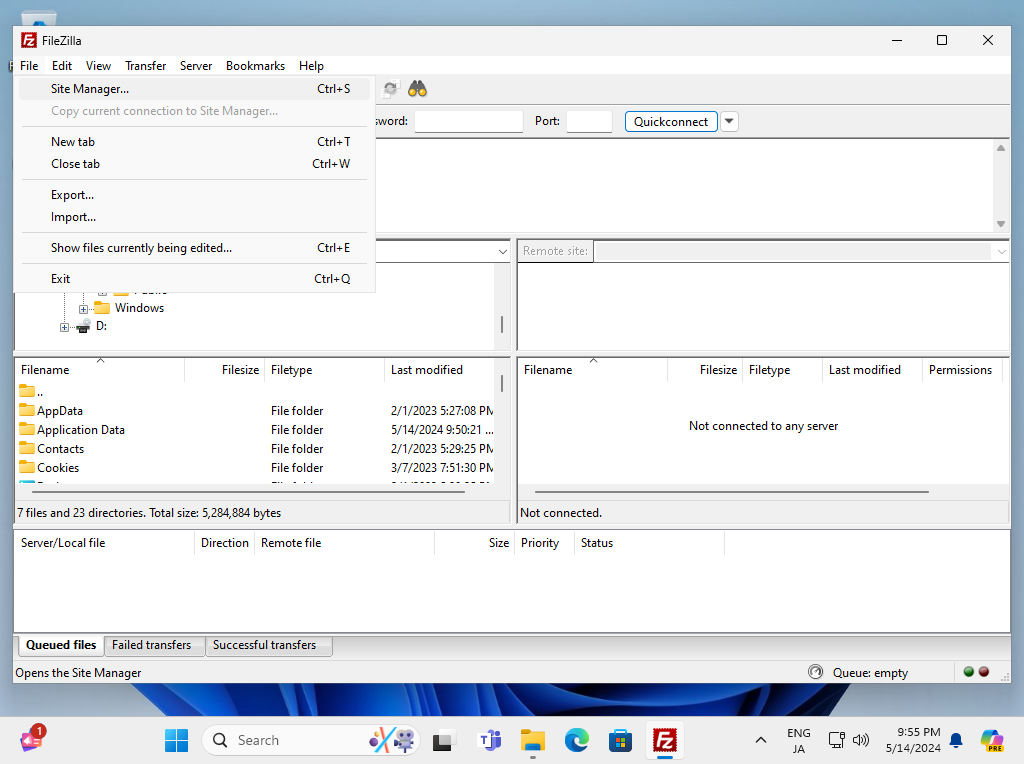The height and width of the screenshot is (764, 1024).
Task: Expand the Windows folder tree node
Action: (84, 309)
